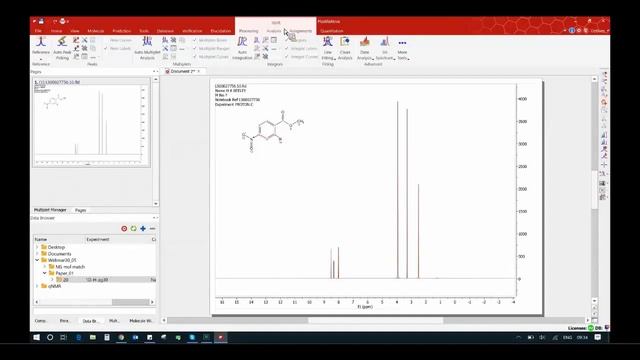Expand the qNMR folder
The image size is (640, 360).
pyautogui.click(x=37, y=286)
